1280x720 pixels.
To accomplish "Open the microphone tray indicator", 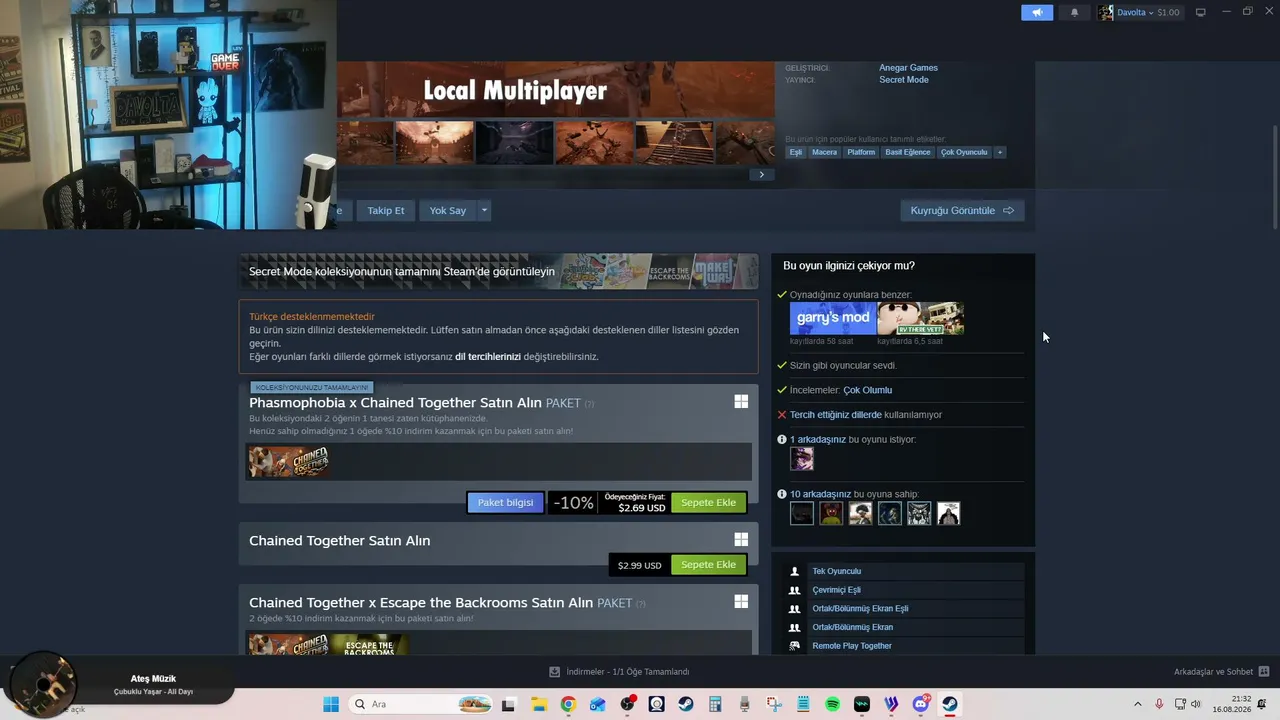I will [x=1159, y=704].
